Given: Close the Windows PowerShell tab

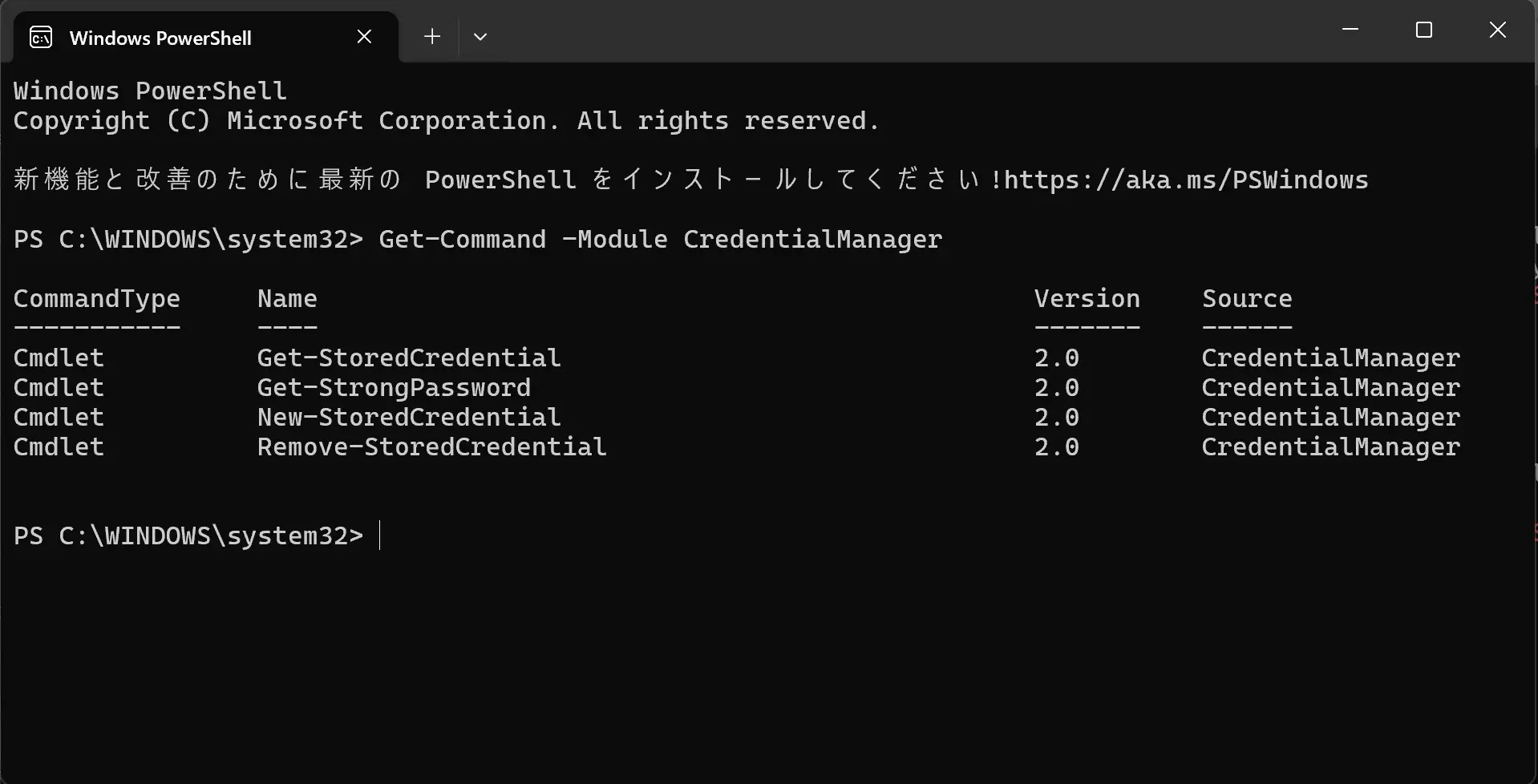Looking at the screenshot, I should [364, 37].
